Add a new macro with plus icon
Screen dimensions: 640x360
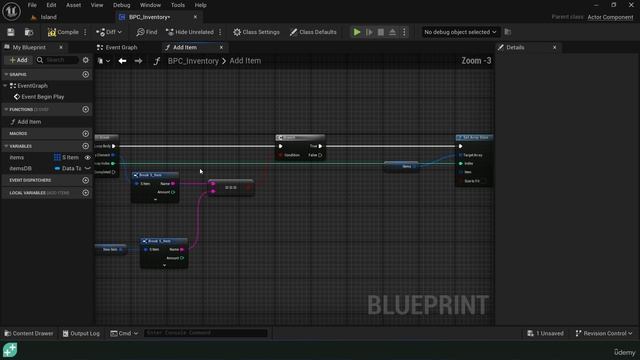(85, 133)
